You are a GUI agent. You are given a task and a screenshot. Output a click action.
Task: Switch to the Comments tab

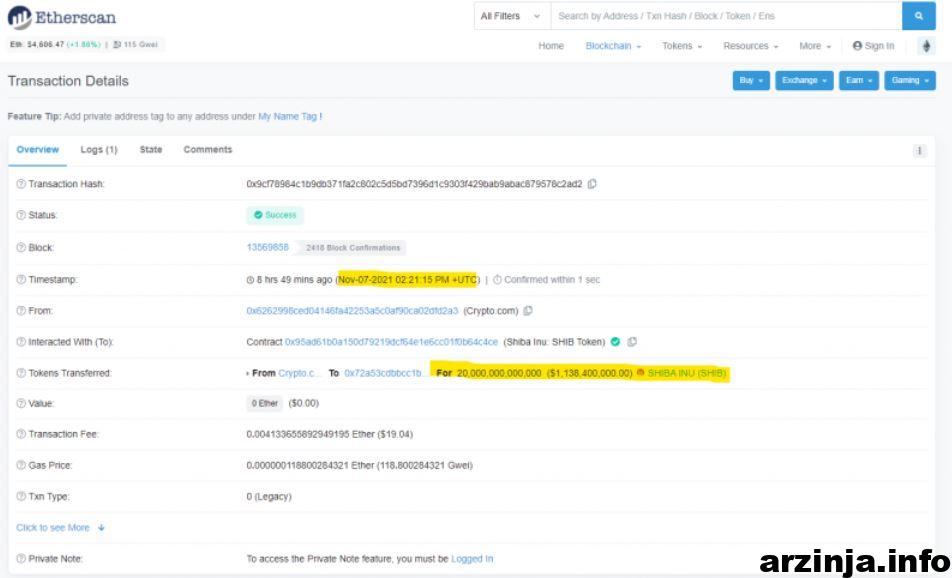point(208,150)
